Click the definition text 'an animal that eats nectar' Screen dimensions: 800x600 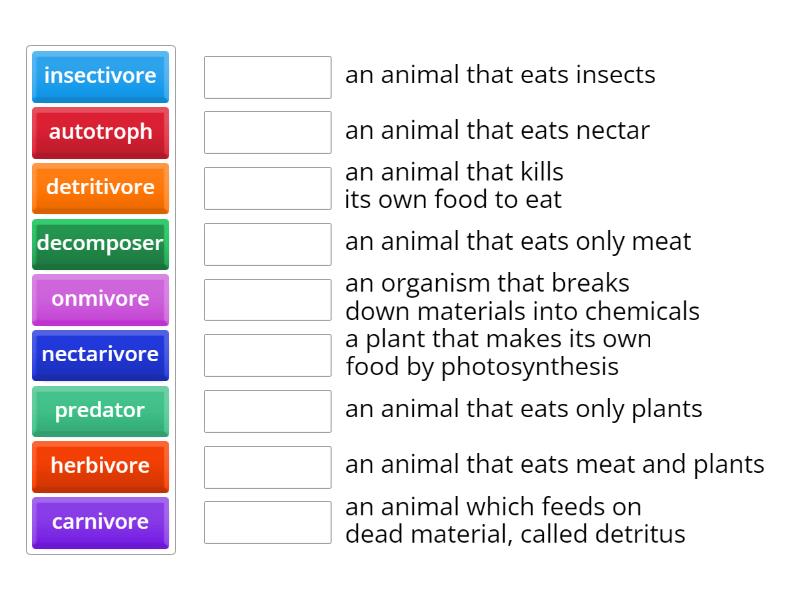(497, 131)
